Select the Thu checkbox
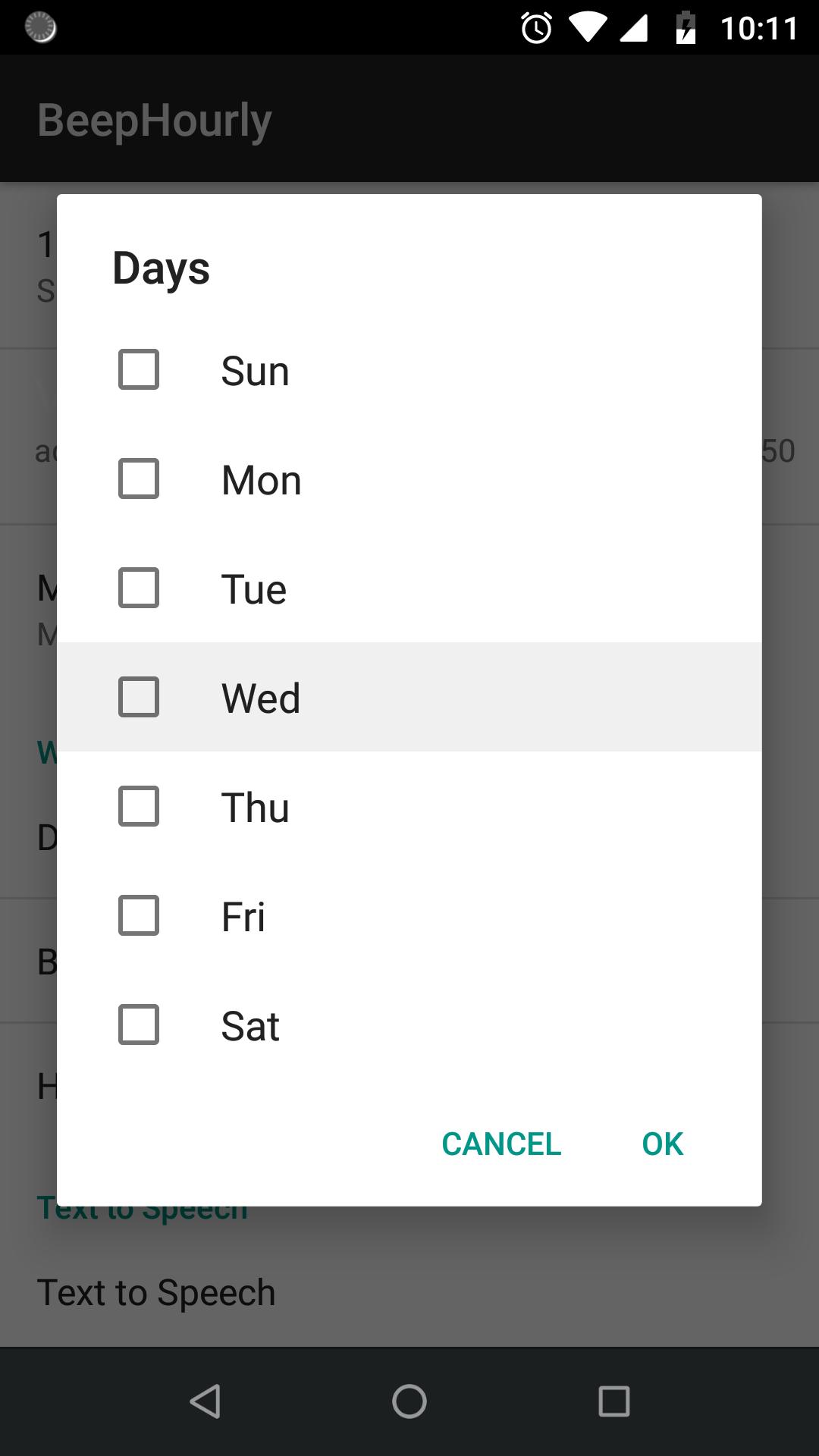Viewport: 819px width, 1456px height. [x=139, y=807]
